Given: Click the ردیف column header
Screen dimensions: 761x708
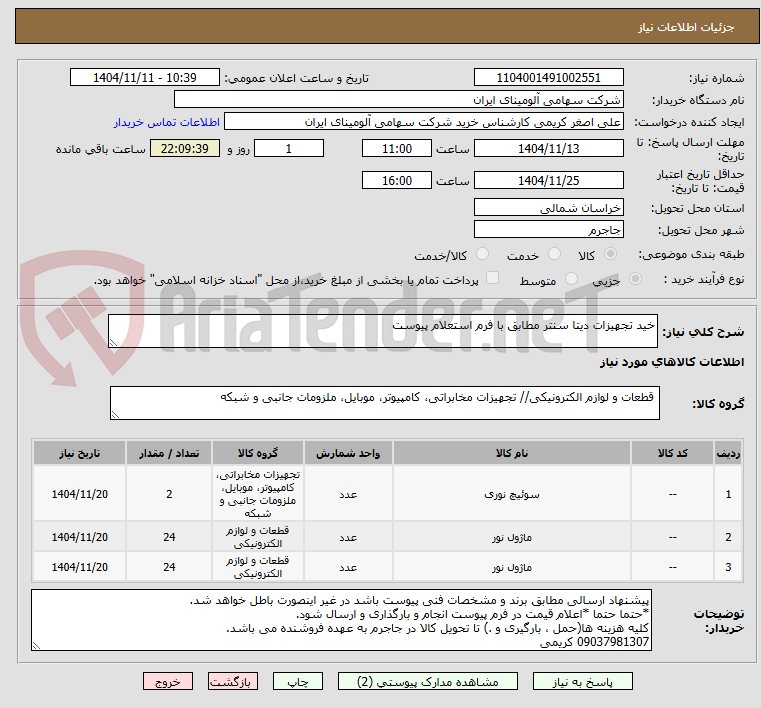Looking at the screenshot, I should tap(728, 453).
